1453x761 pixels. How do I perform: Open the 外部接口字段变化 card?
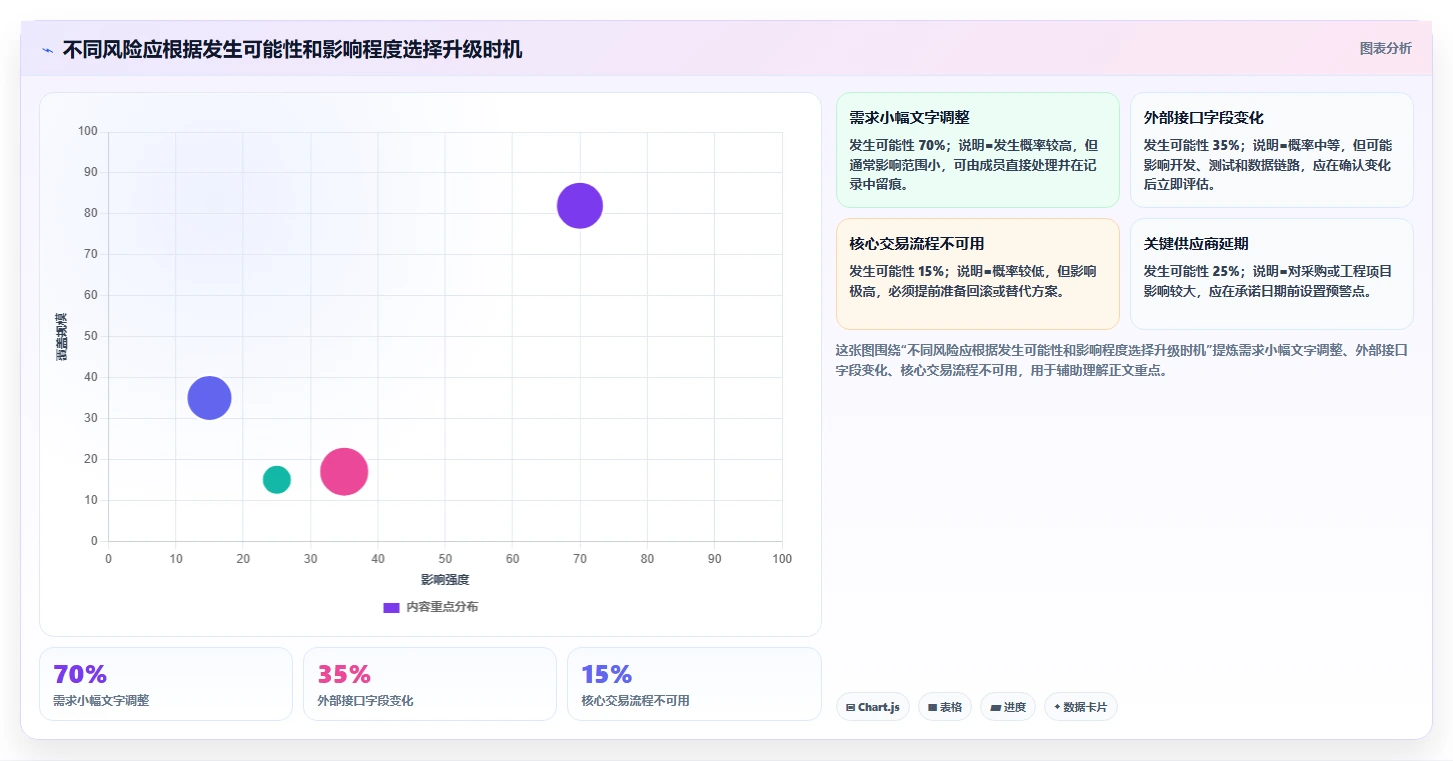[x=1271, y=150]
